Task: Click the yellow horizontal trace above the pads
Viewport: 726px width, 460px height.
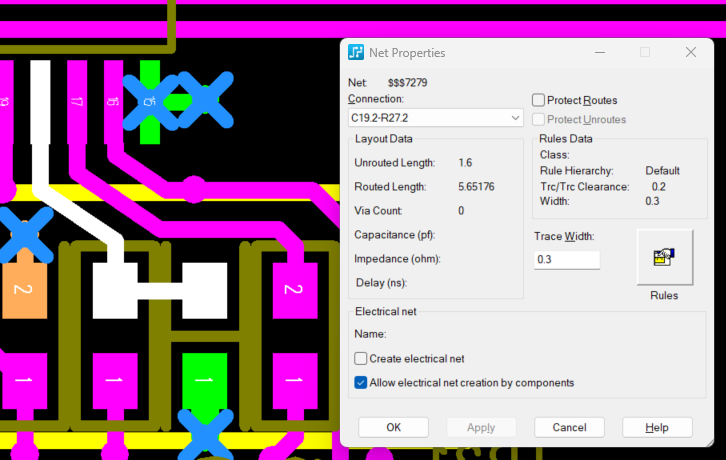Action: coord(170,192)
